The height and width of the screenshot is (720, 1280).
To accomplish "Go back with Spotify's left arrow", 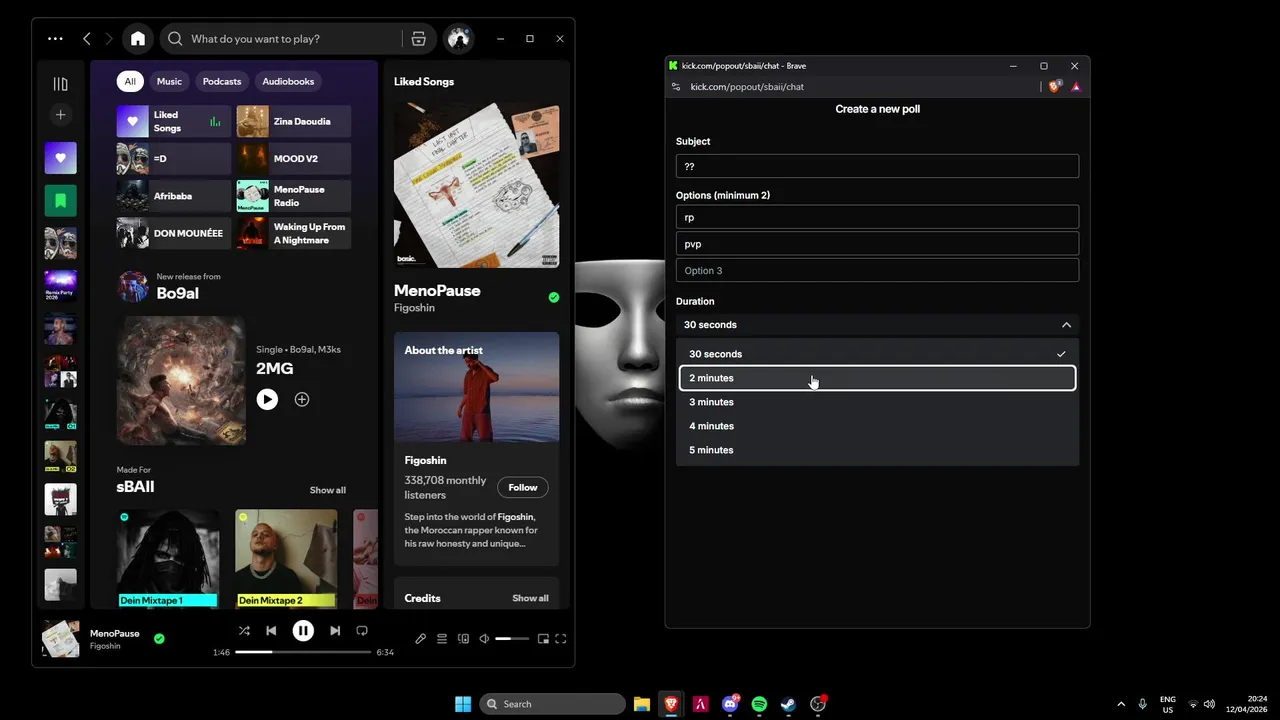I will (x=87, y=39).
